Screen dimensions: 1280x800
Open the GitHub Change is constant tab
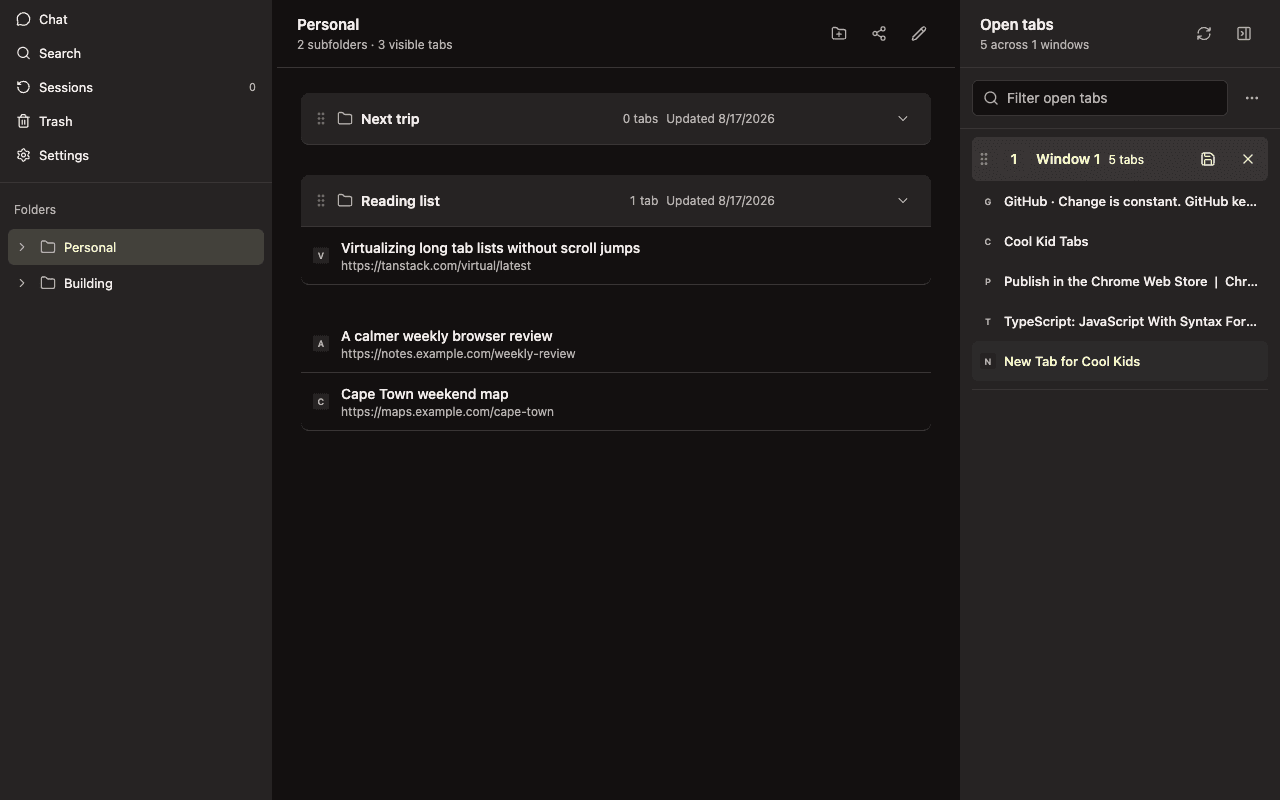(x=1120, y=201)
